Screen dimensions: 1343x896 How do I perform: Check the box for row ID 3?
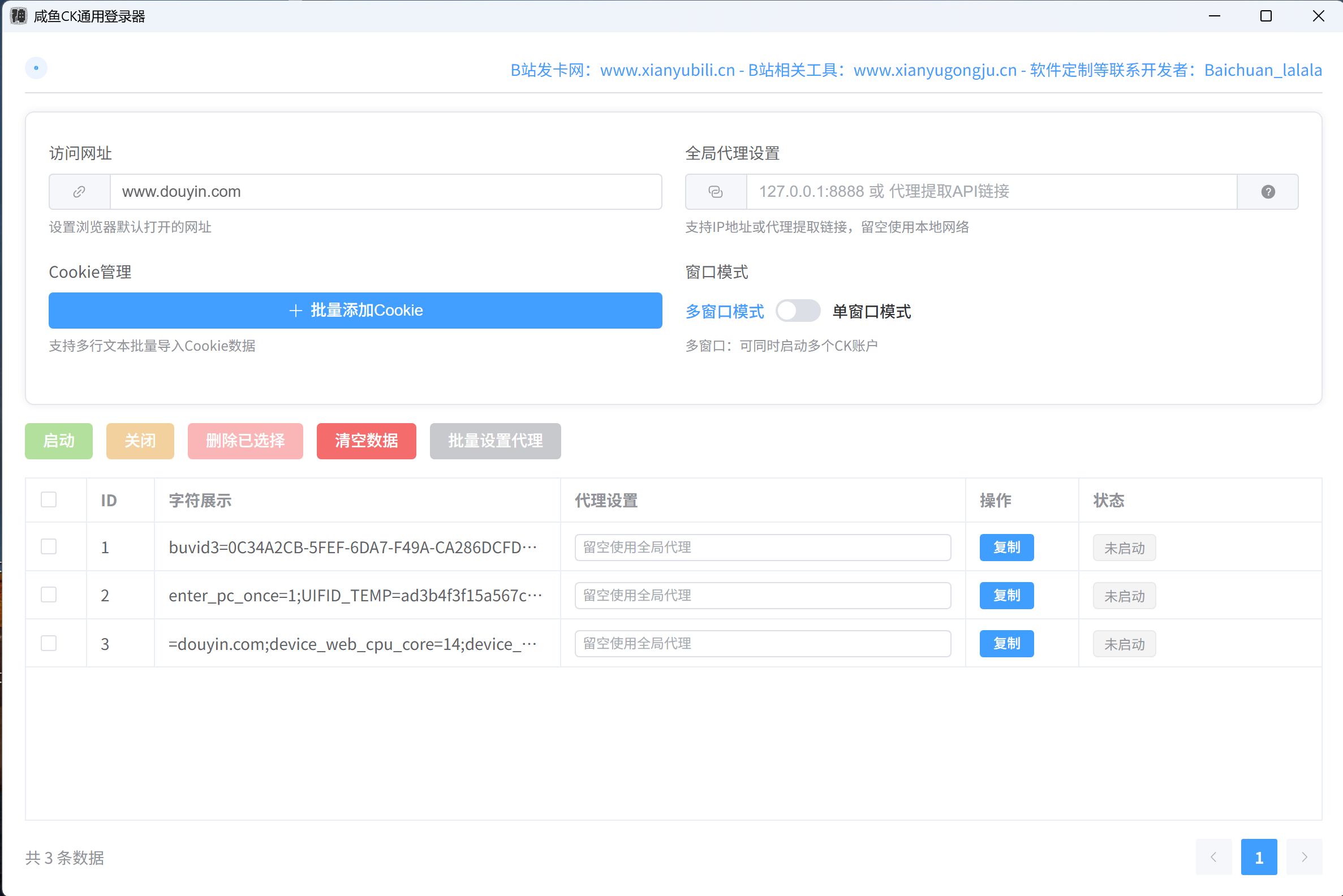click(49, 643)
